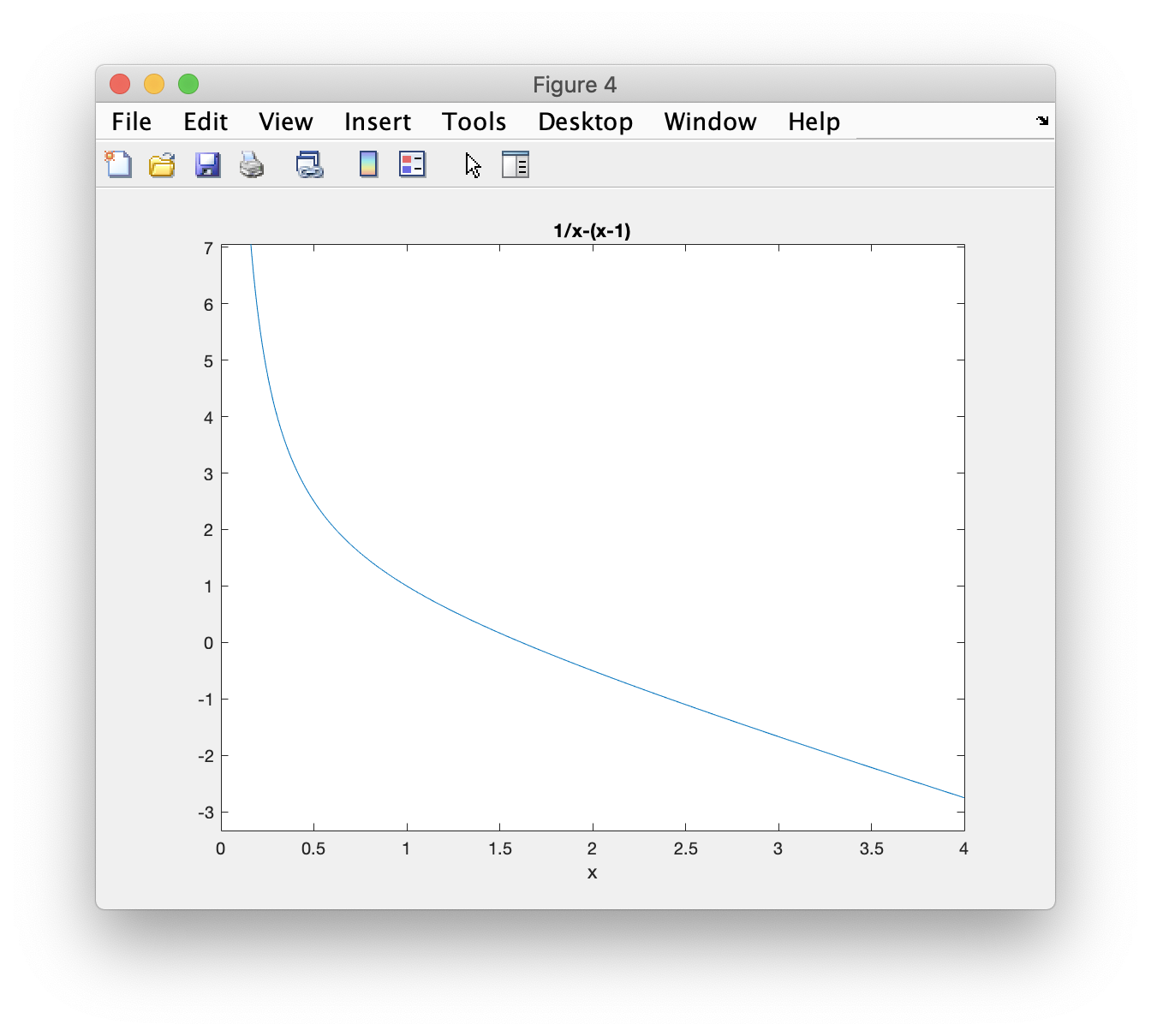1151x1036 pixels.
Task: Open the Edit menu
Action: point(206,122)
